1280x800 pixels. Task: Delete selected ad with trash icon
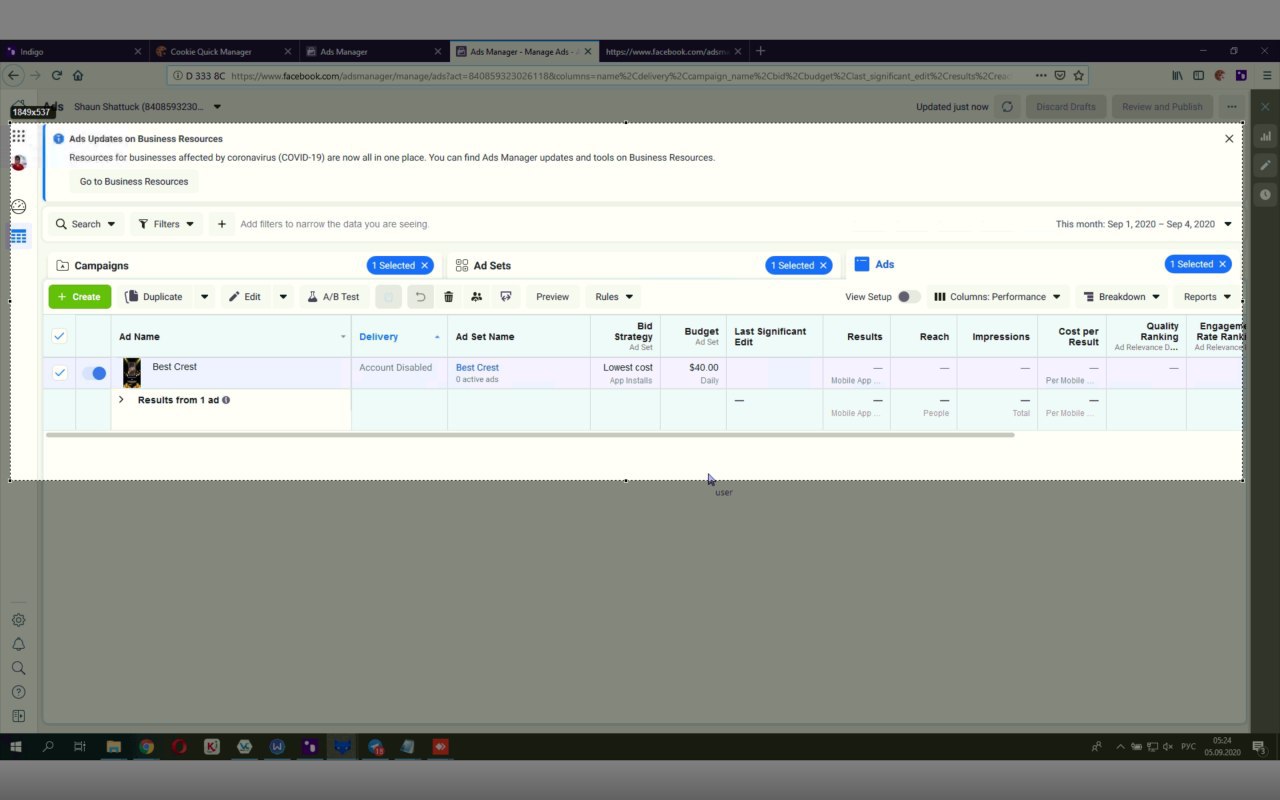click(x=448, y=297)
